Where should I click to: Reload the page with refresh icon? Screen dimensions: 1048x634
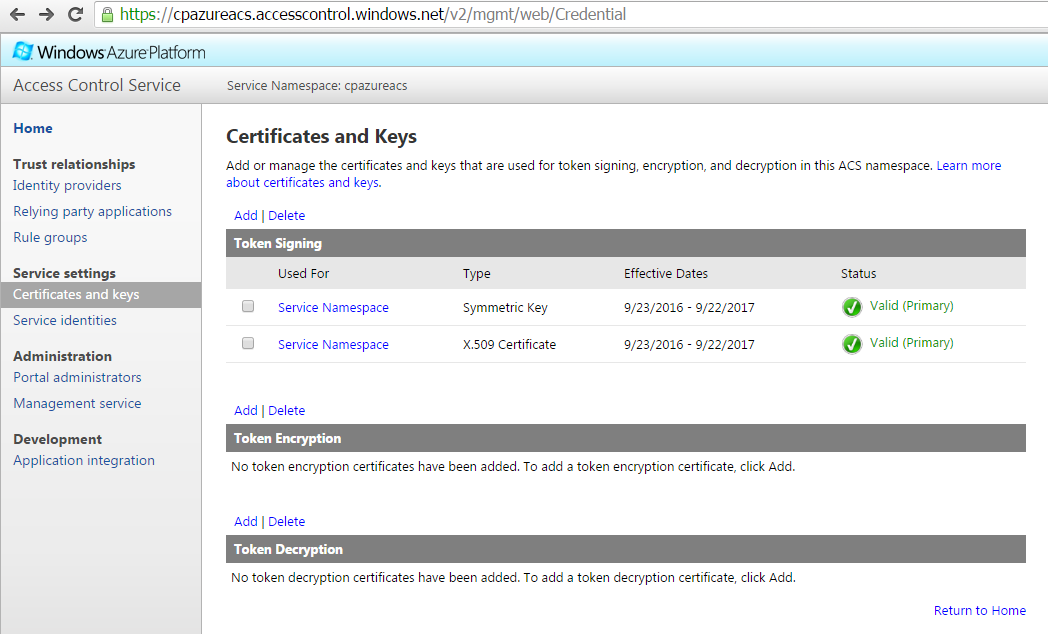click(x=76, y=14)
